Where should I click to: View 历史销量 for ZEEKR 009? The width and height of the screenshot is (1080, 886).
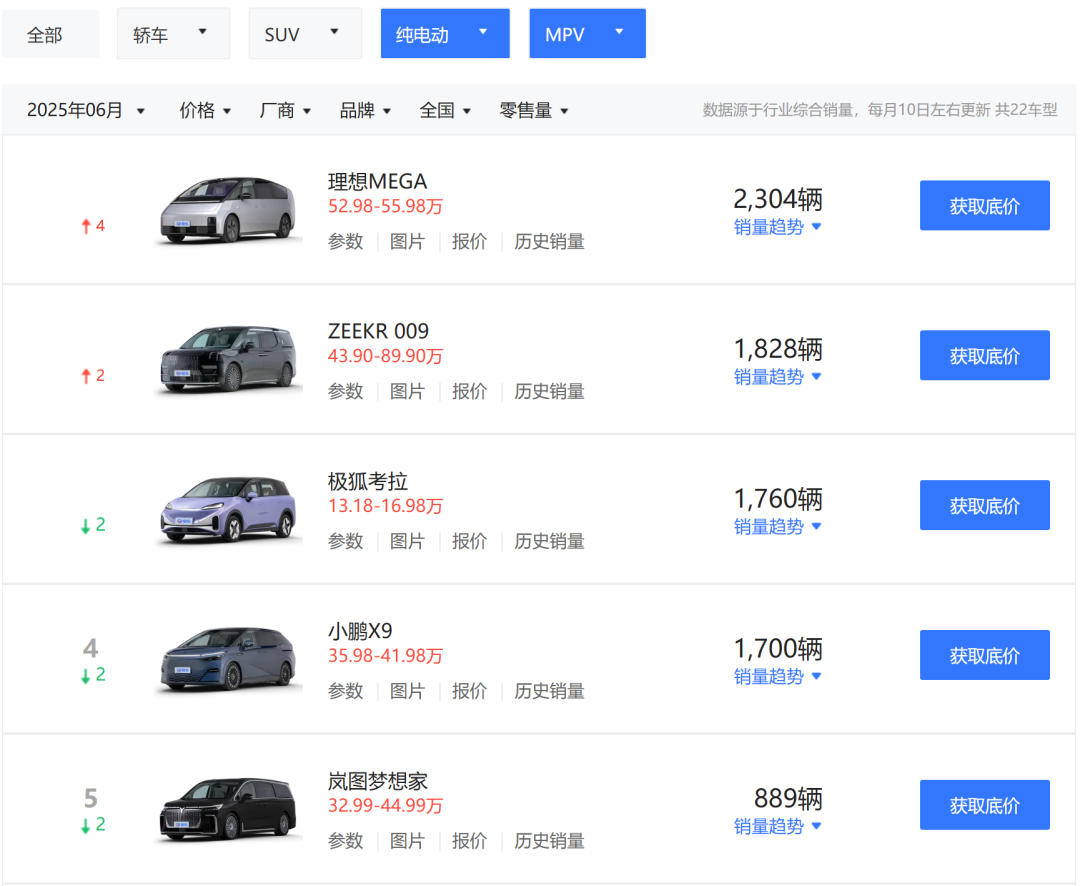point(550,391)
